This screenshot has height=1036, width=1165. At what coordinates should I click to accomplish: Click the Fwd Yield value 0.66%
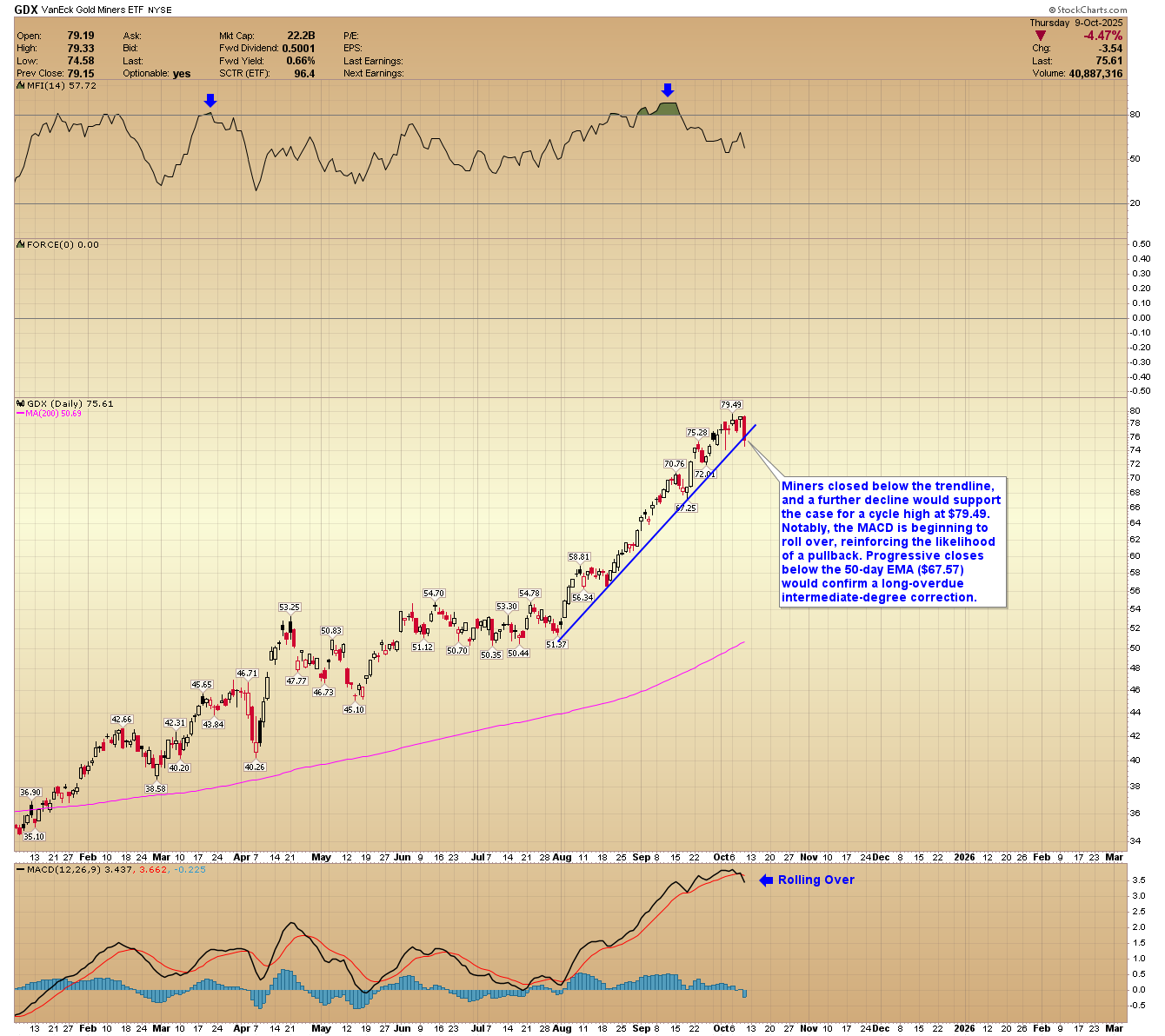[301, 61]
